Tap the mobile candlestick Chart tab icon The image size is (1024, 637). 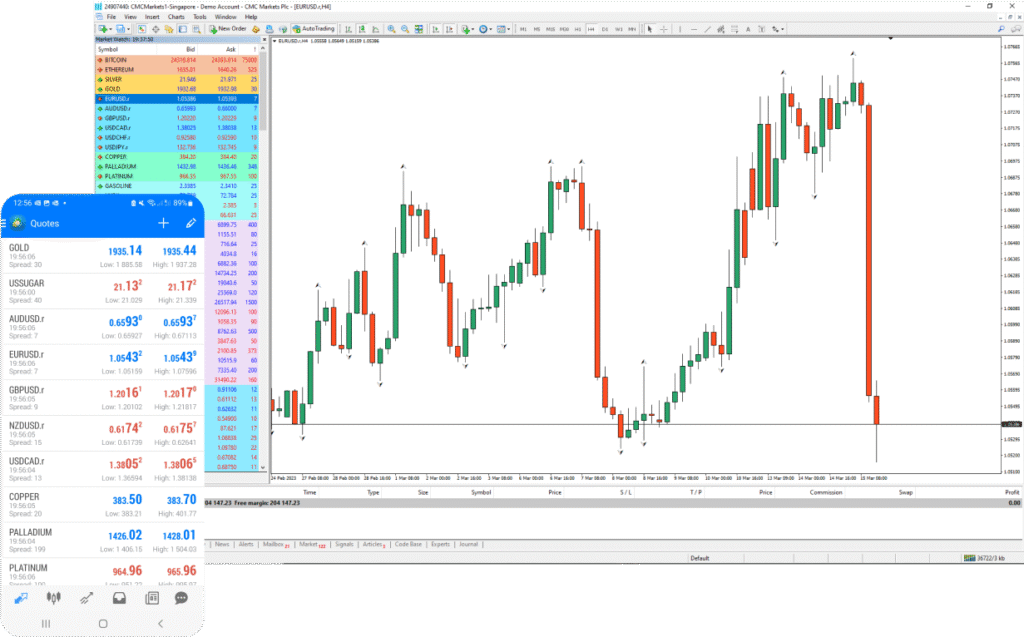click(x=54, y=598)
